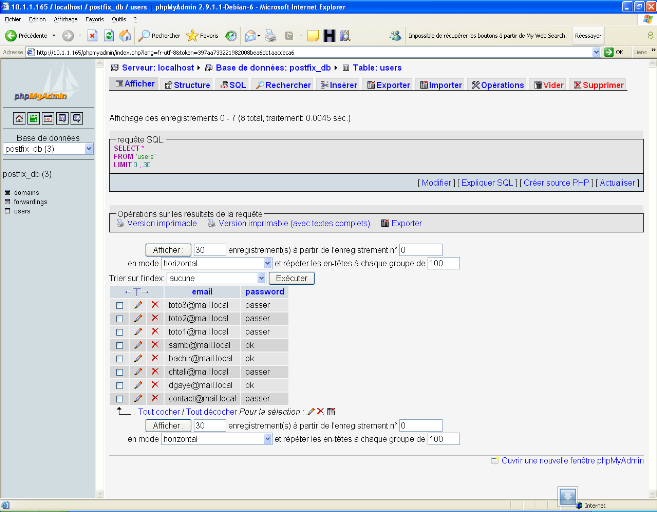
Task: Open the Exporter tab
Action: 388,85
